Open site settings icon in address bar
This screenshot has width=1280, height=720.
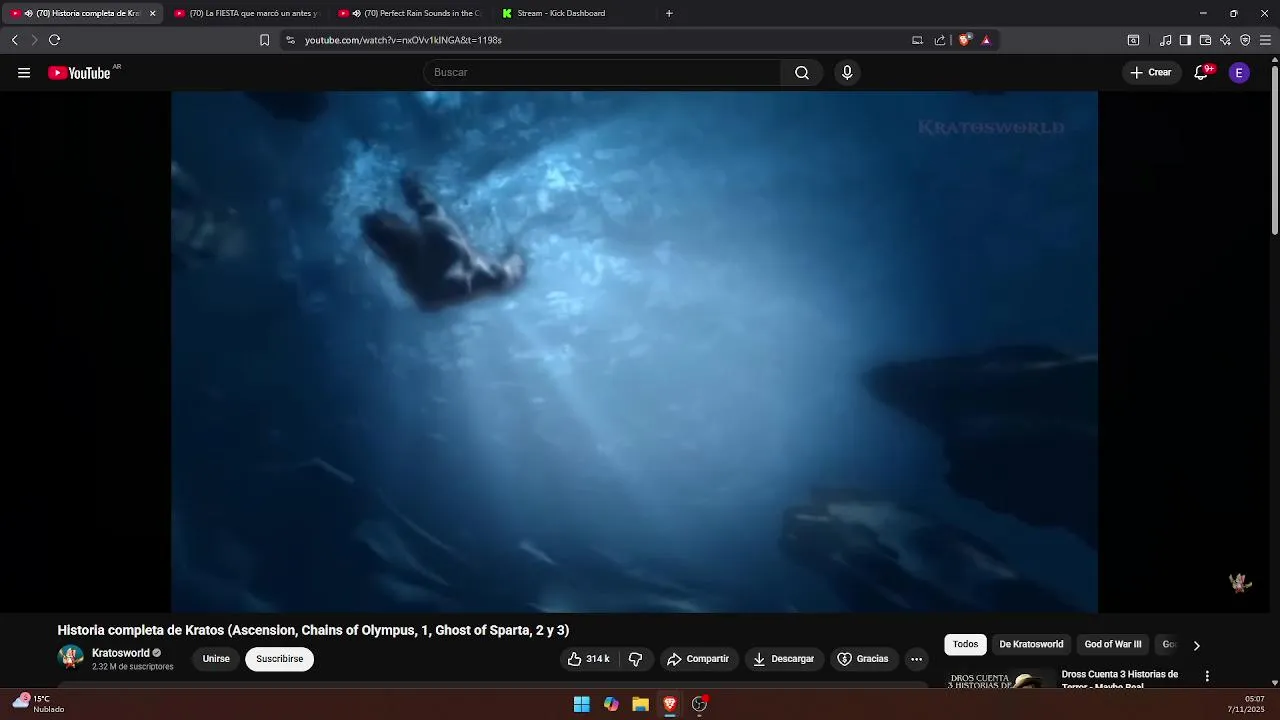[290, 40]
